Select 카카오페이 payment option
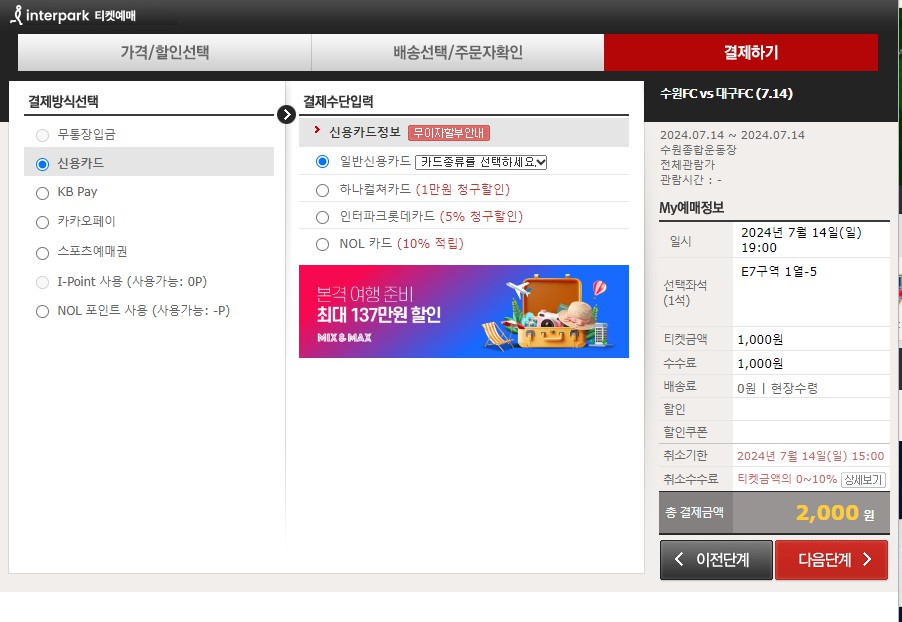Image resolution: width=902 pixels, height=622 pixels. (42, 221)
